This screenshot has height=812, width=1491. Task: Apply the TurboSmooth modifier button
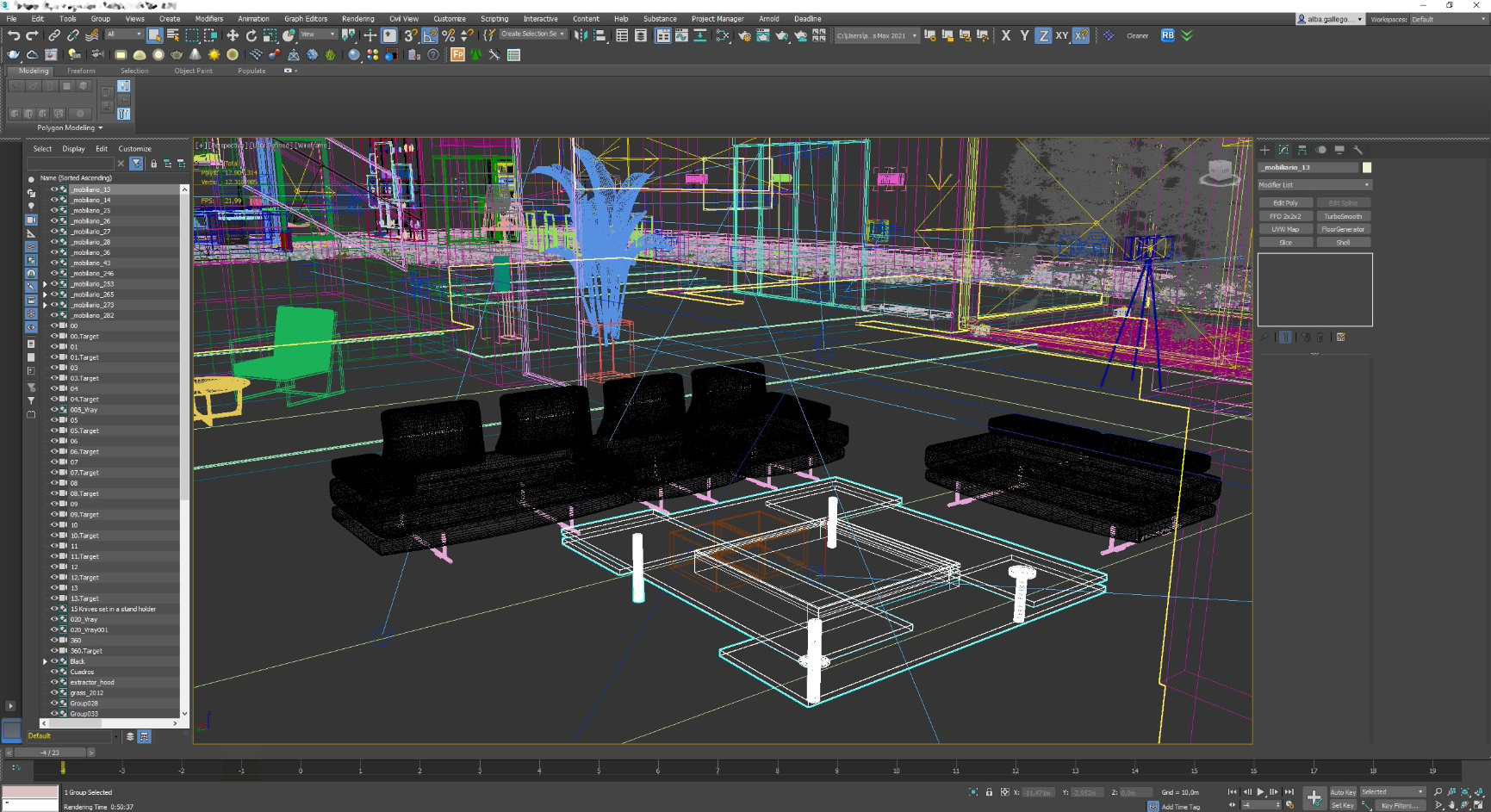1343,216
